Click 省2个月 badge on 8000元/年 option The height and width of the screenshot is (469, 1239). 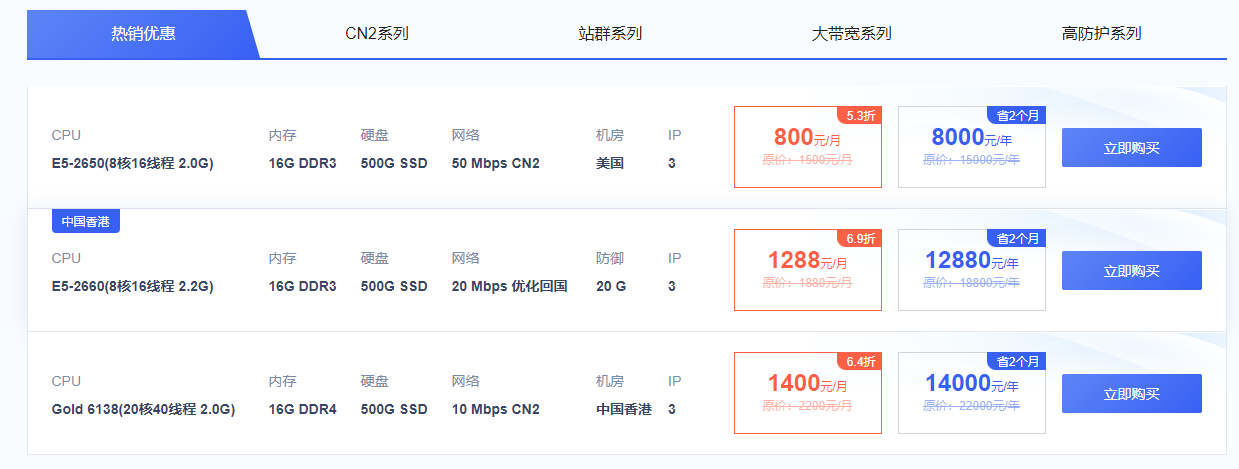1017,115
